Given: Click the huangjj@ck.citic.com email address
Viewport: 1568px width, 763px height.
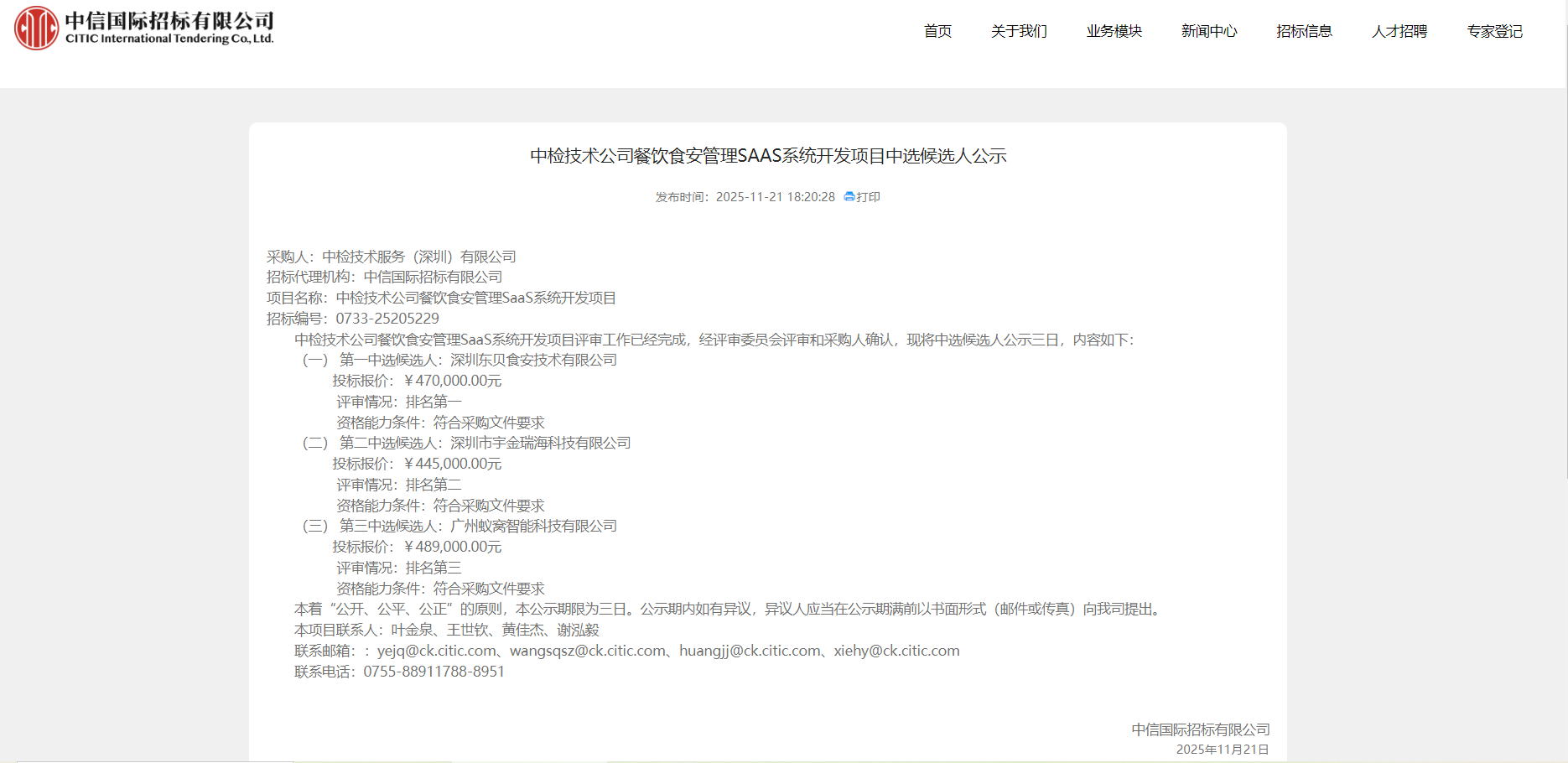Looking at the screenshot, I should tap(750, 651).
